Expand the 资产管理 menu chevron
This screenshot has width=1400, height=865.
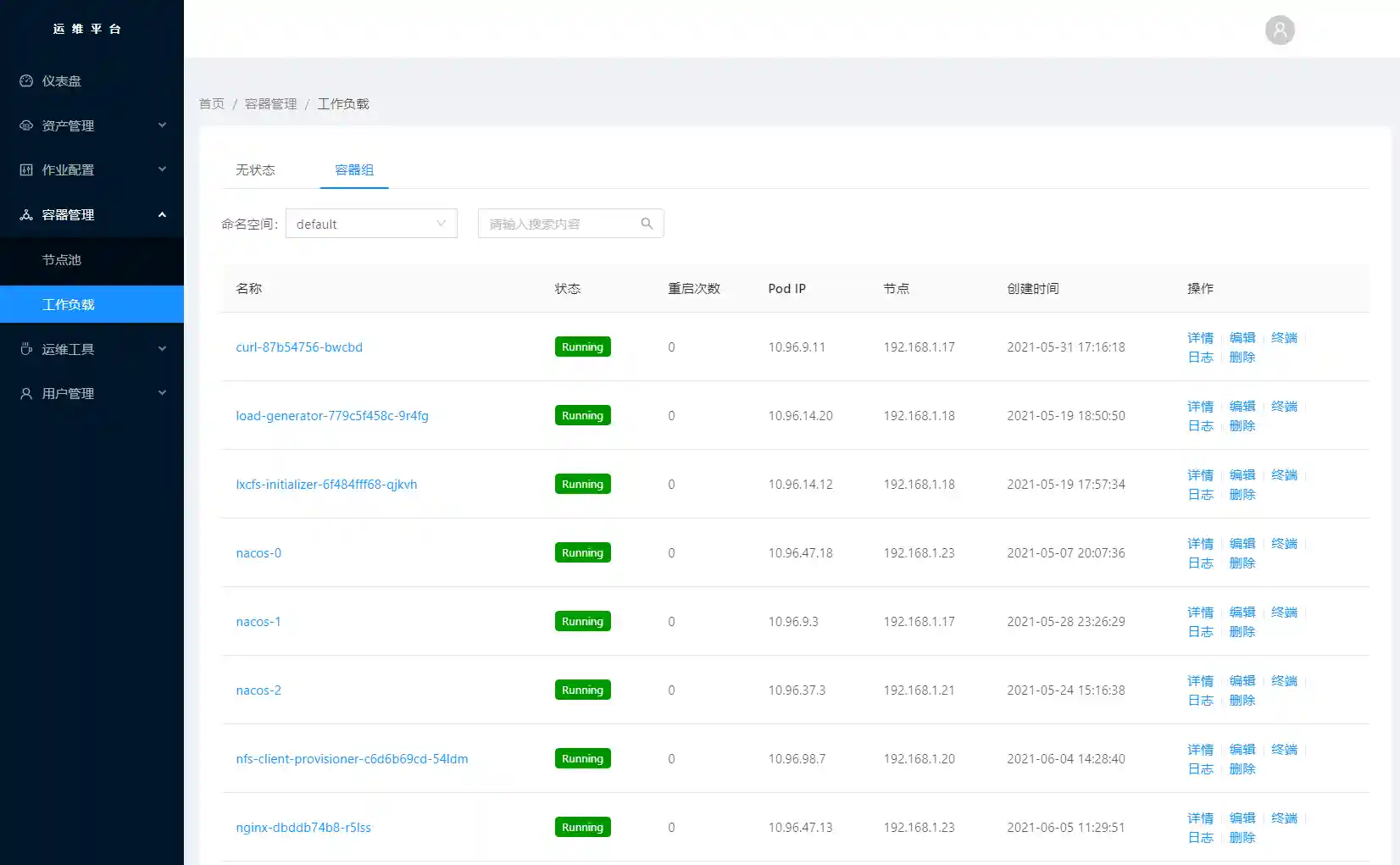[162, 125]
